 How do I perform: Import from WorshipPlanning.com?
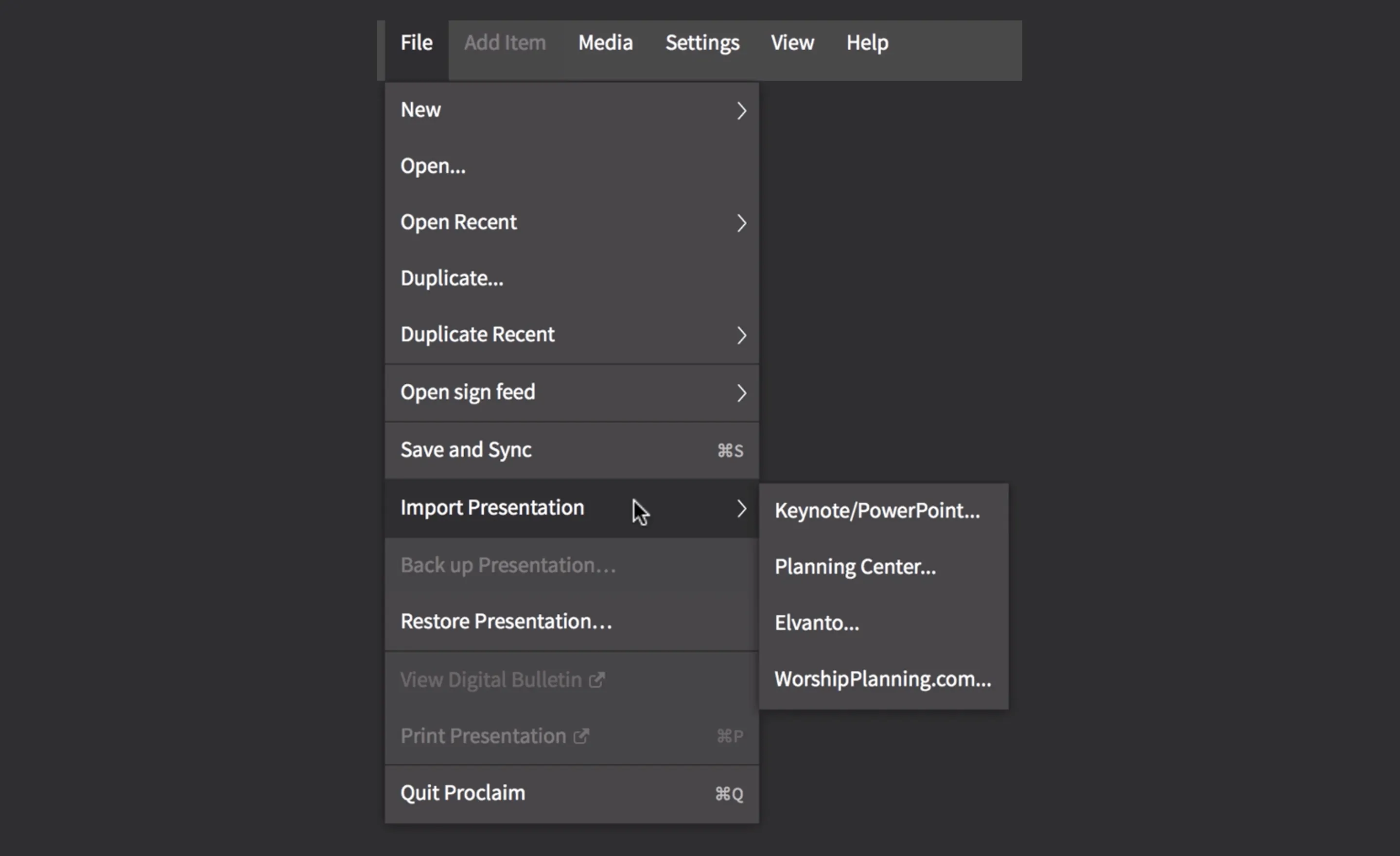[x=882, y=678]
